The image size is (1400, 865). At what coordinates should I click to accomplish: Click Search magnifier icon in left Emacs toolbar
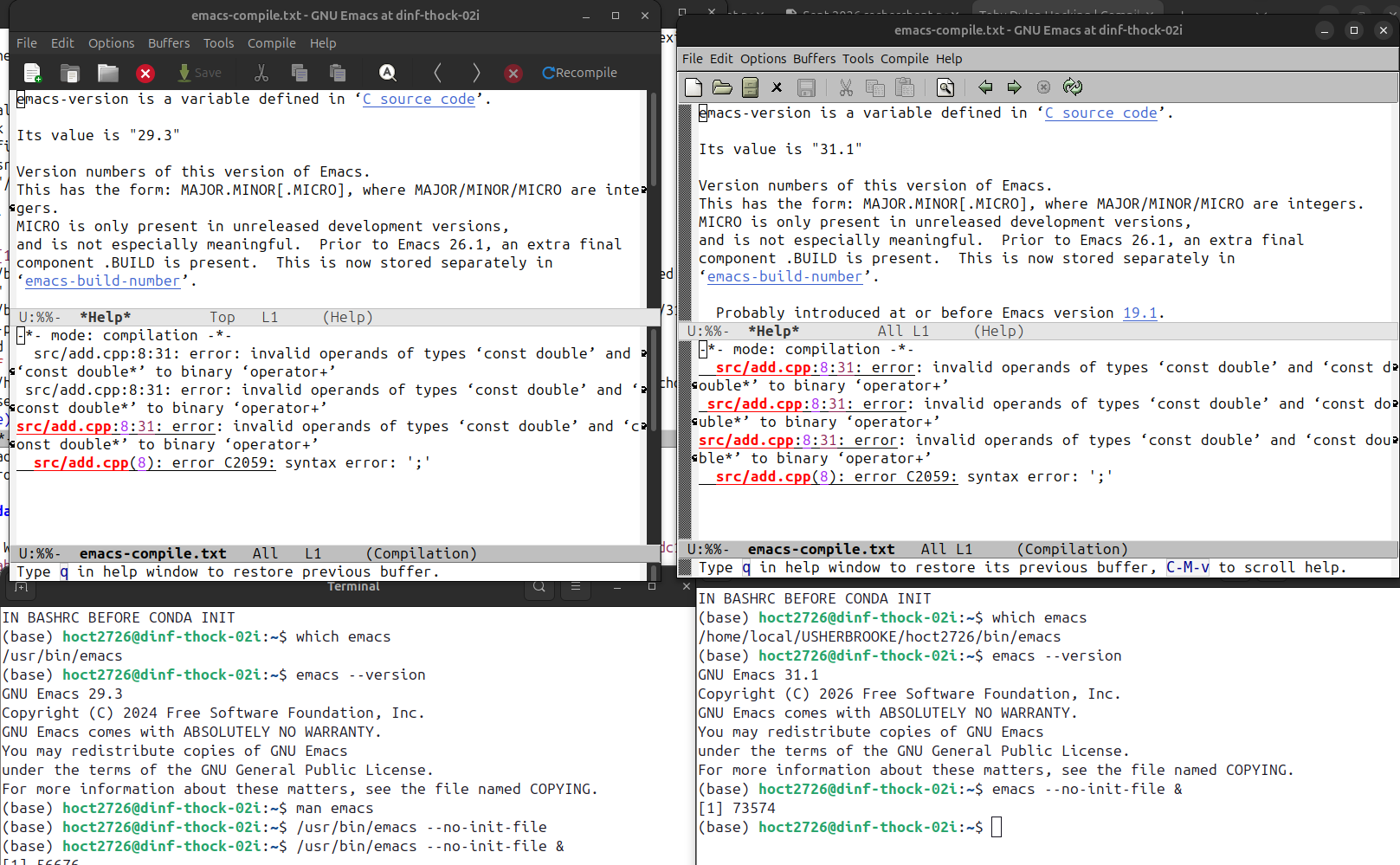click(x=388, y=73)
